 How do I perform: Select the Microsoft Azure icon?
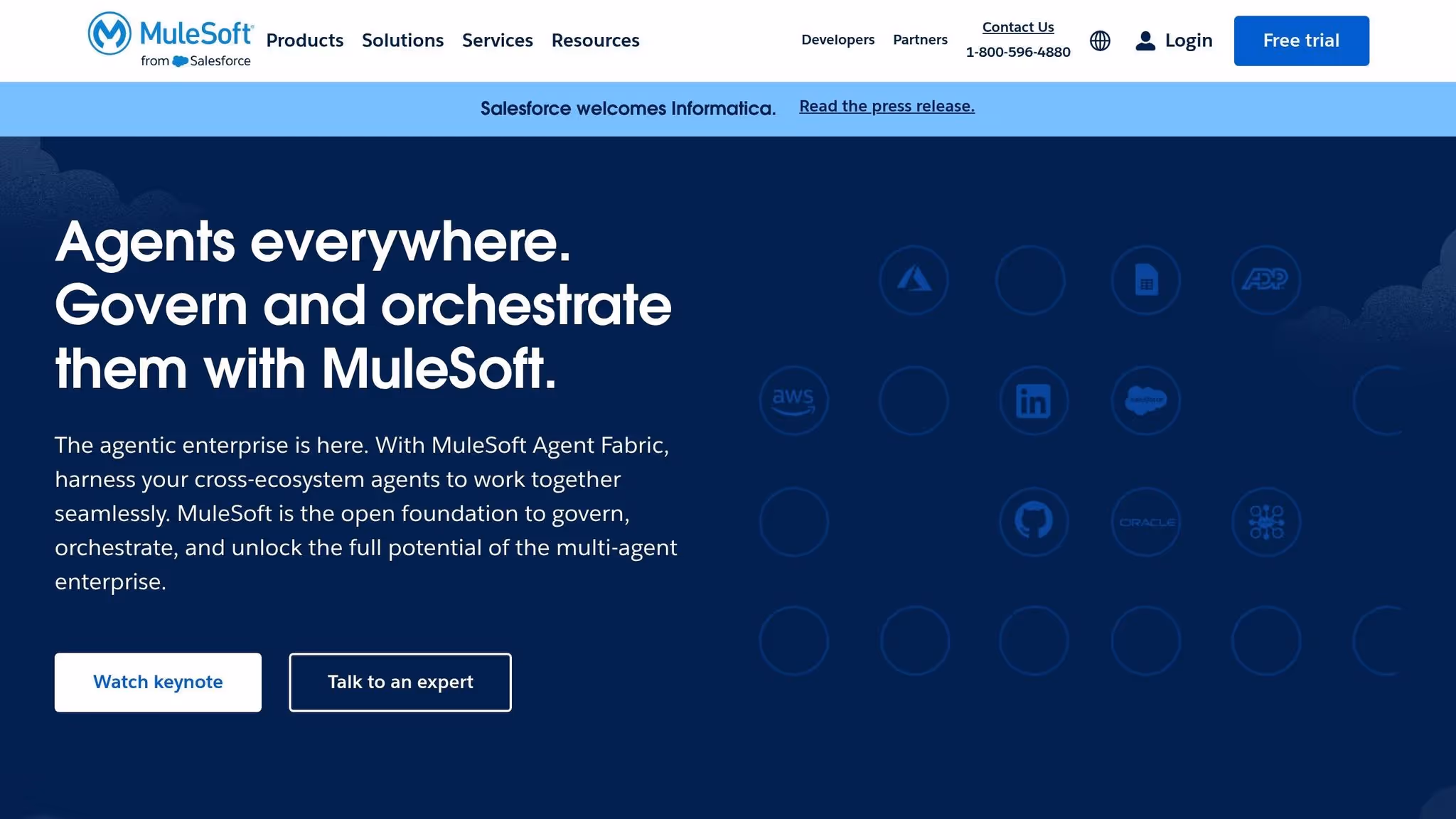tap(914, 280)
